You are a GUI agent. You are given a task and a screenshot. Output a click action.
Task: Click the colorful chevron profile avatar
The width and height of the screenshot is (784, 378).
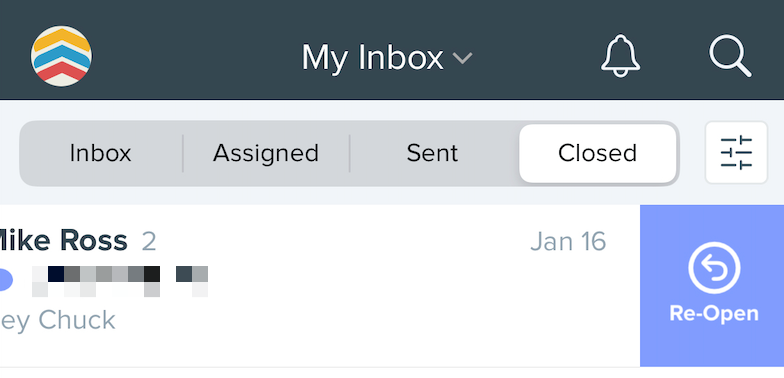pyautogui.click(x=61, y=56)
